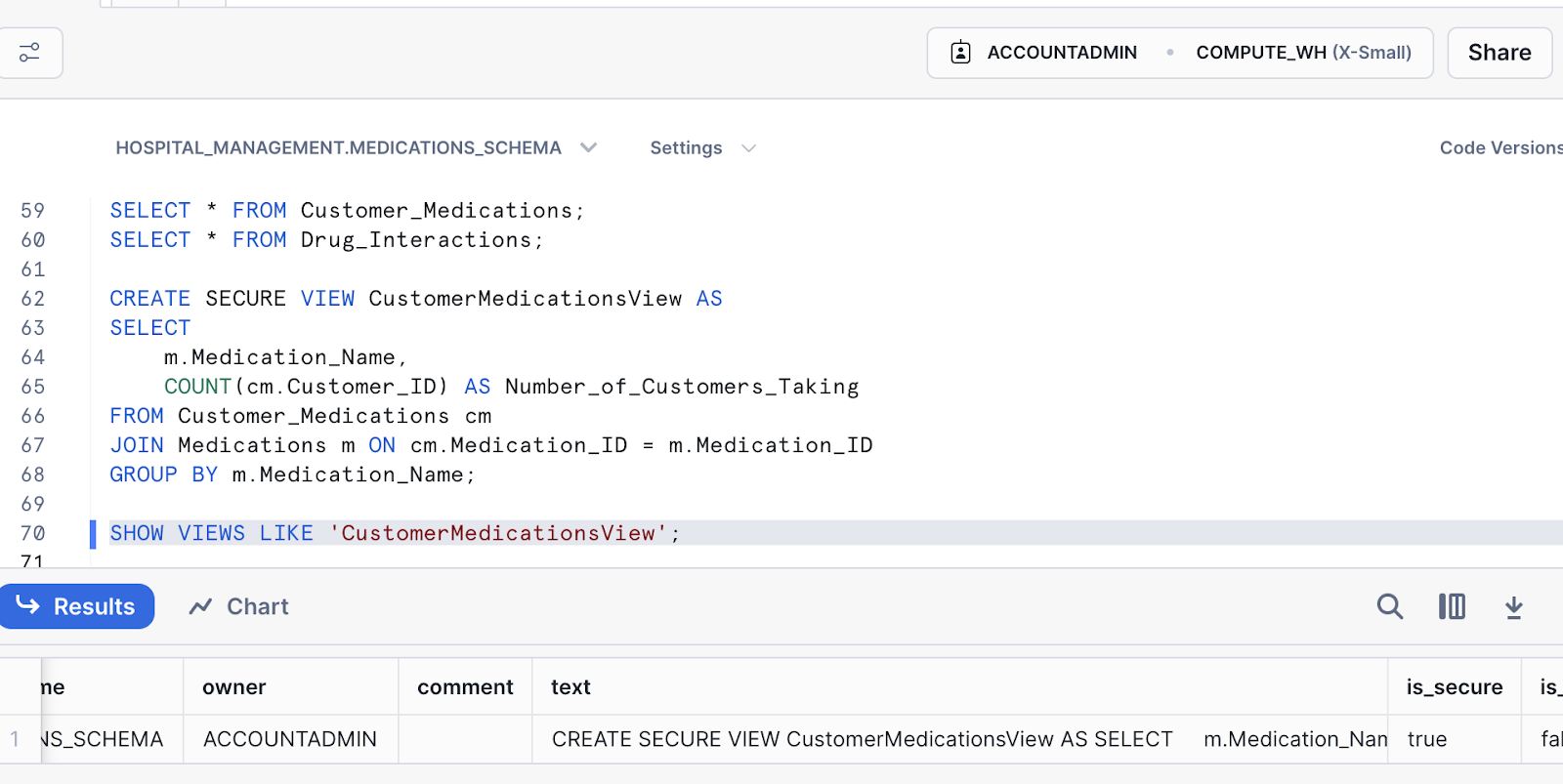Select the ACCOUNTADMIN owner cell
The height and width of the screenshot is (784, 1563).
coord(290,739)
